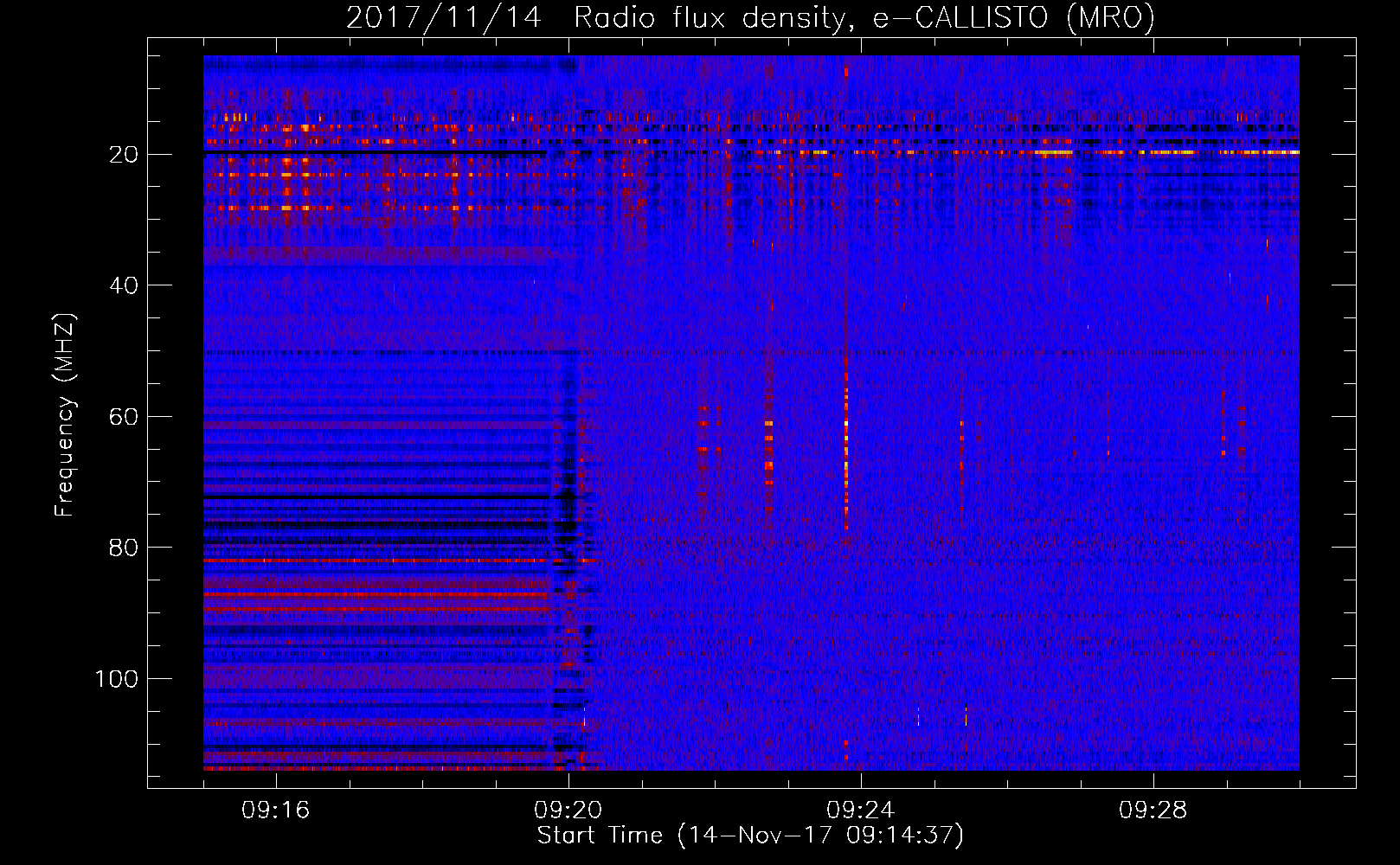Click the "09:16" time tick label
The height and width of the screenshot is (865, 1400).
coord(276,811)
